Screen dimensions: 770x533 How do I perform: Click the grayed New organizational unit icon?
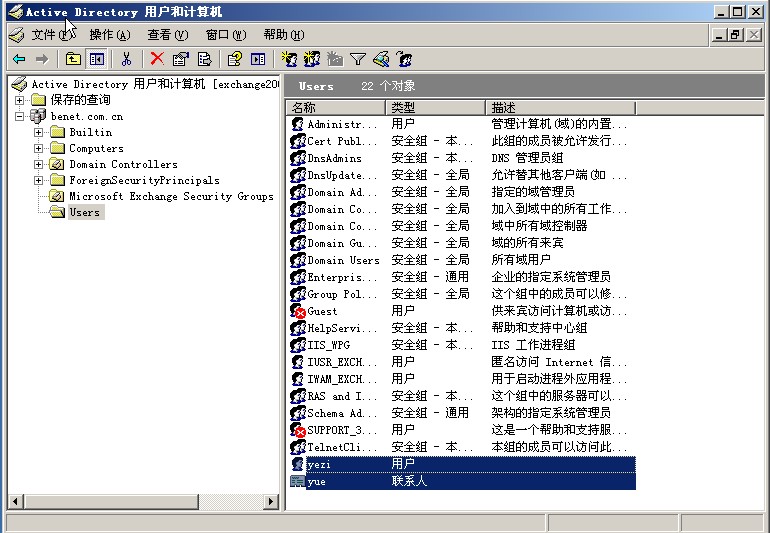coord(335,59)
